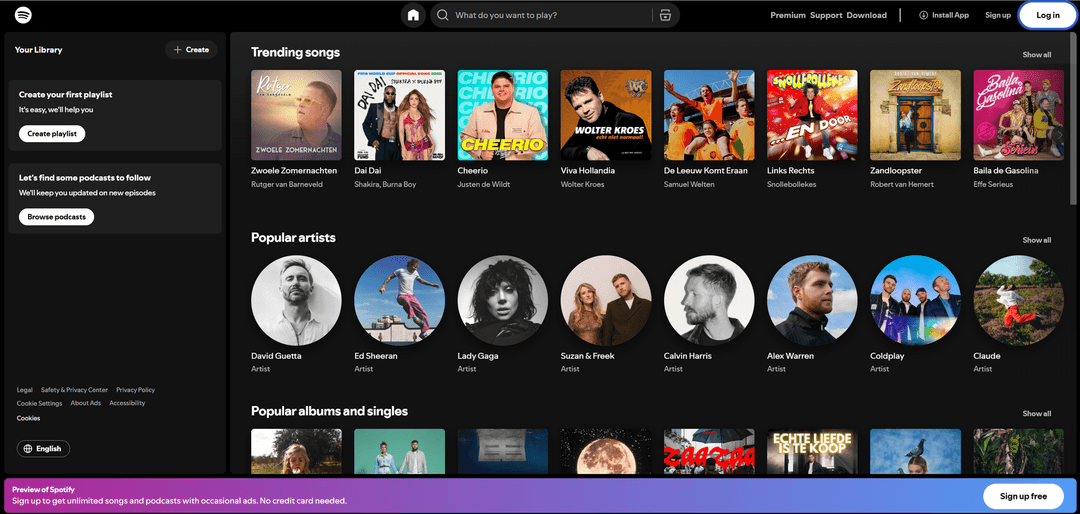Screen dimensions: 1080x514
Task: Open Zandloopster song cover
Action: click(x=915, y=115)
